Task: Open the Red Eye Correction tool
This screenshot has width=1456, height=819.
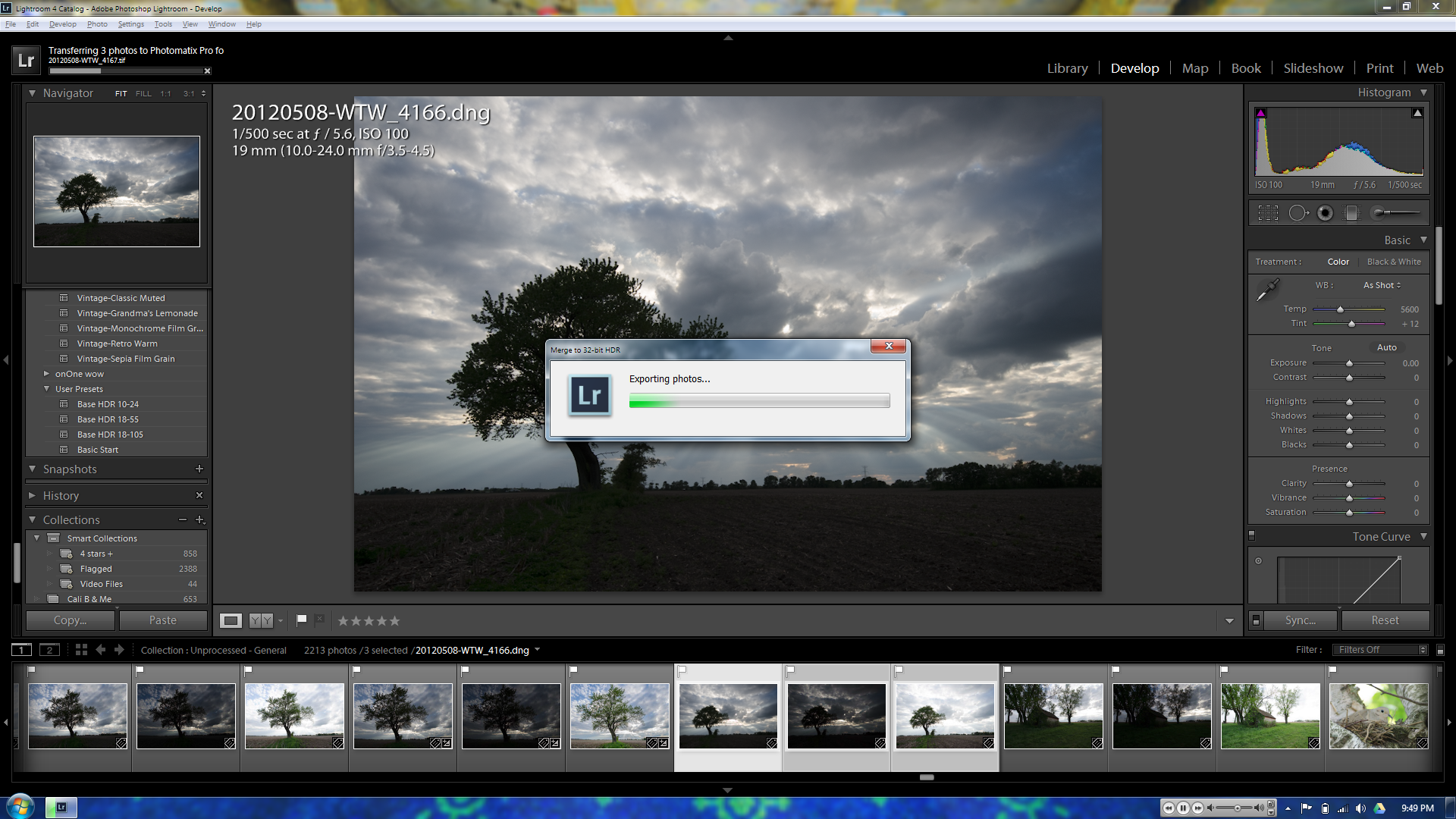Action: click(1326, 213)
